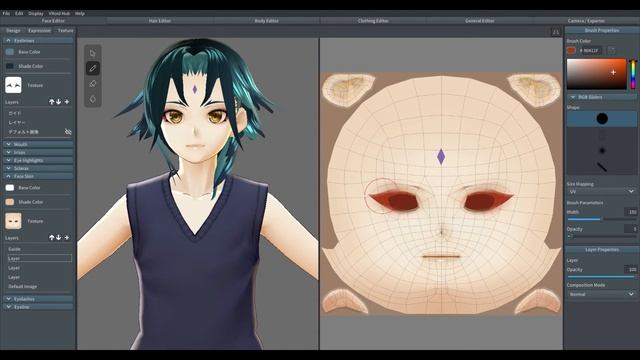Viewport: 640px width, 360px height.
Task: Pick a shade in the brush color gradient square
Action: [x=596, y=74]
